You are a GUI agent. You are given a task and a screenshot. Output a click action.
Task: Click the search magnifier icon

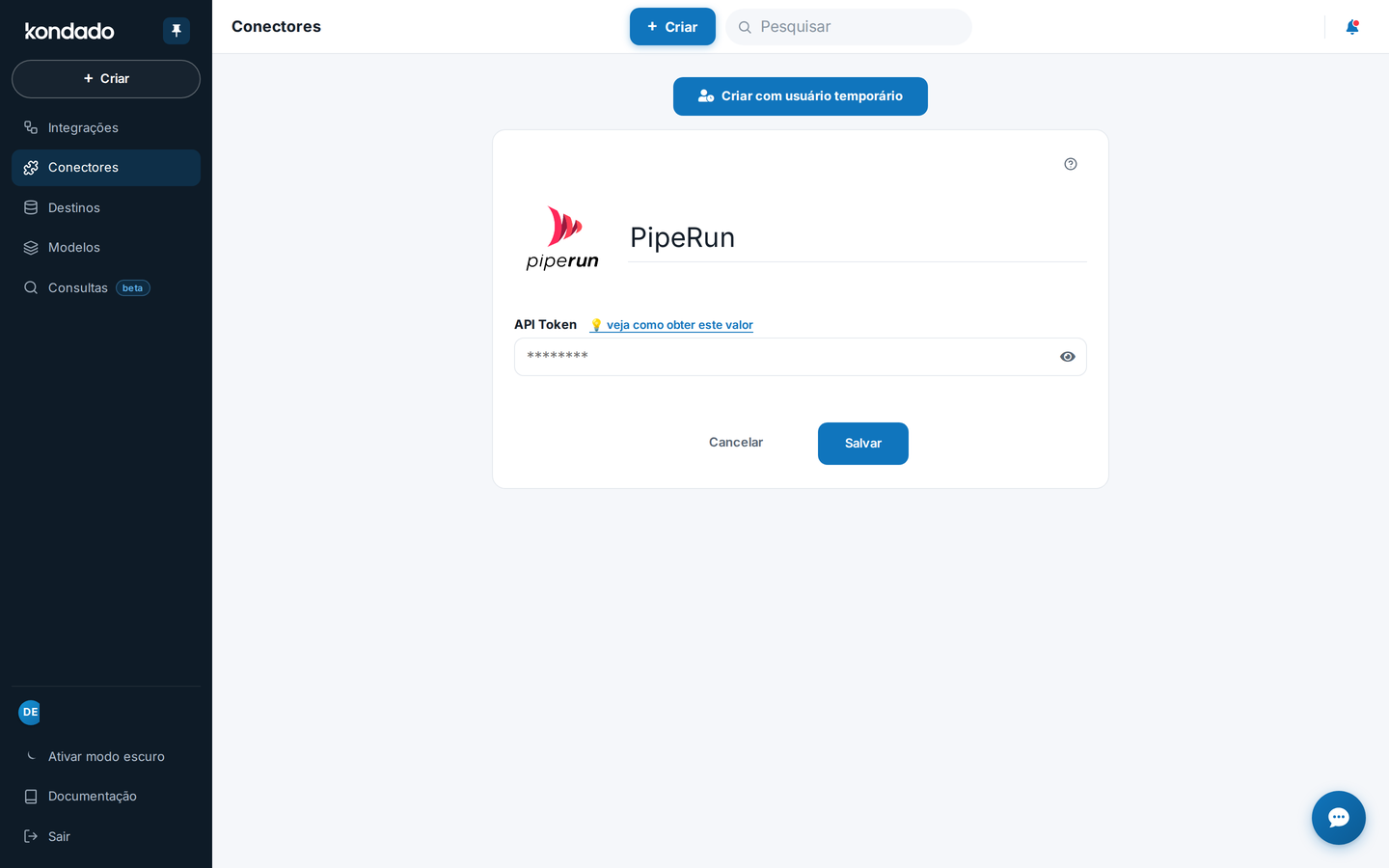(745, 27)
